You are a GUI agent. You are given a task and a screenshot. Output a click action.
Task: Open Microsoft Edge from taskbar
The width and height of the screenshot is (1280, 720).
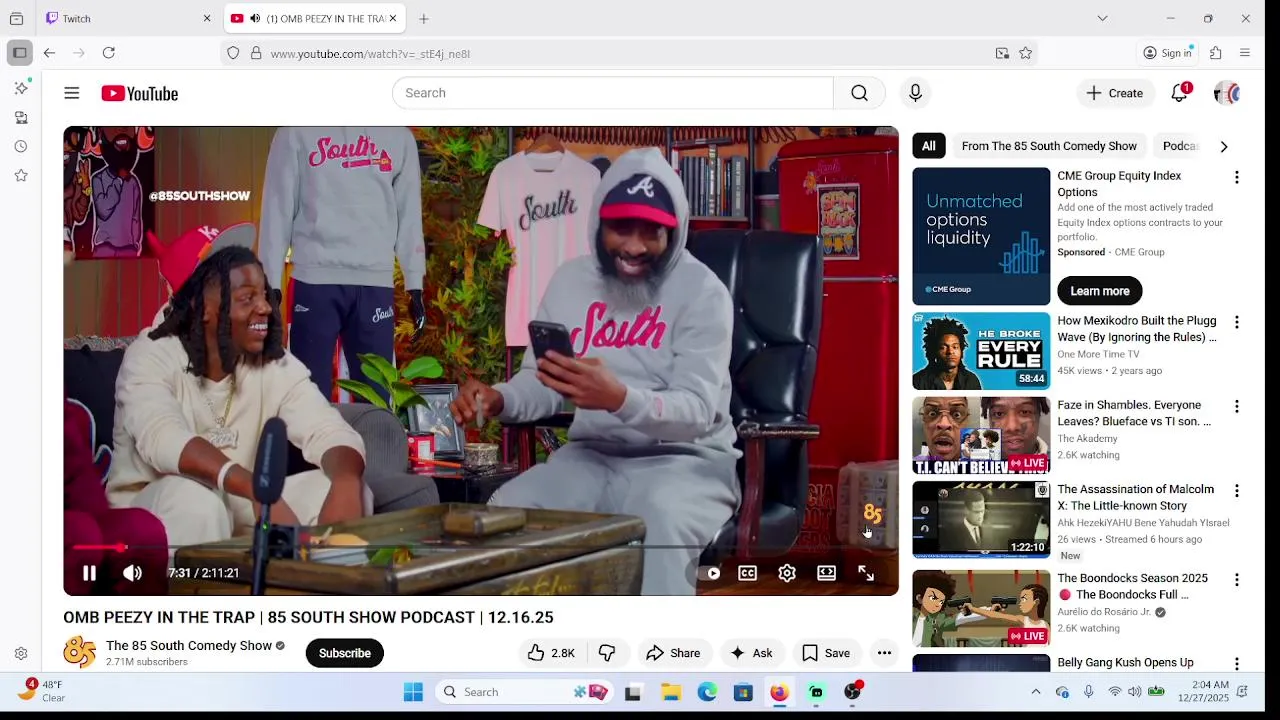click(707, 692)
